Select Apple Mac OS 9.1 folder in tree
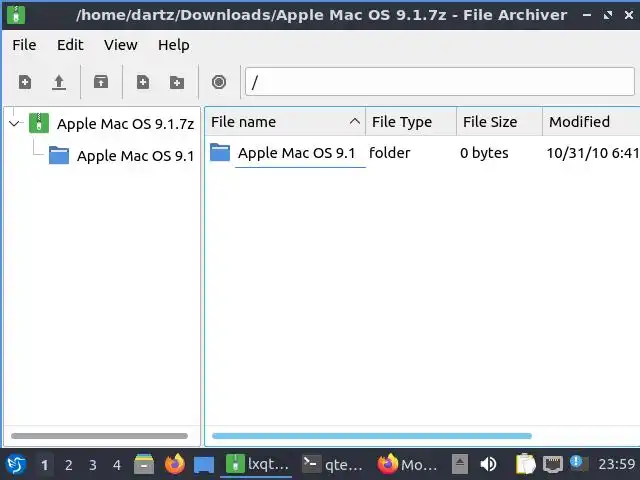 [135, 156]
